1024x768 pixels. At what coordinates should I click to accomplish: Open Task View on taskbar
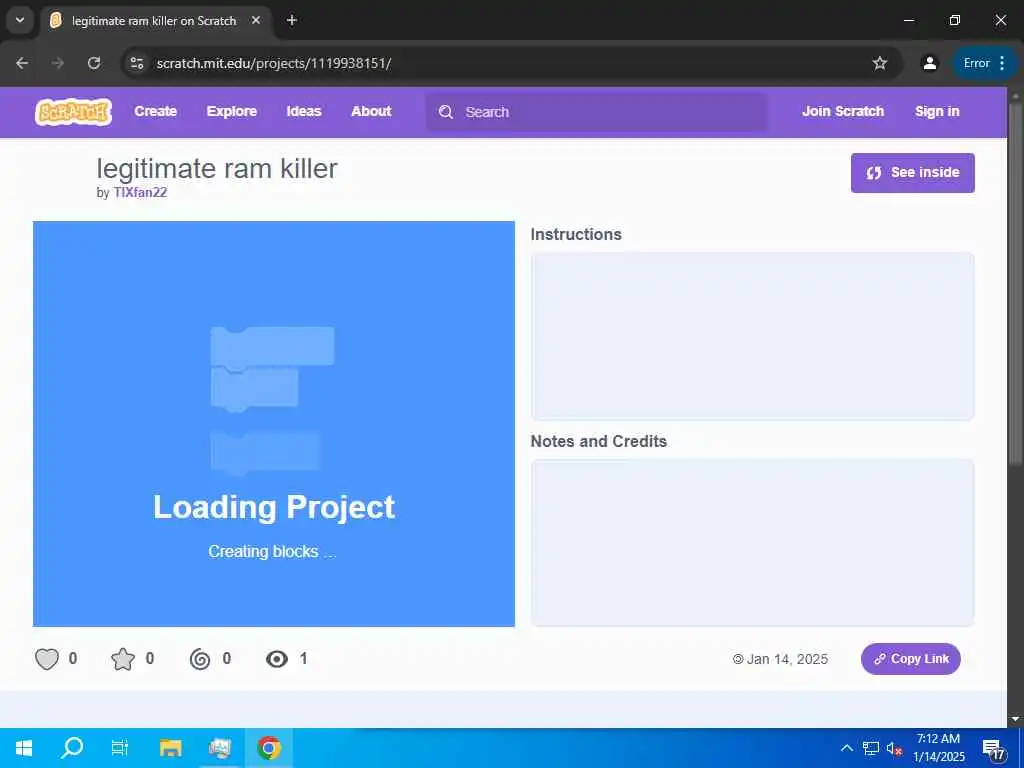click(120, 748)
